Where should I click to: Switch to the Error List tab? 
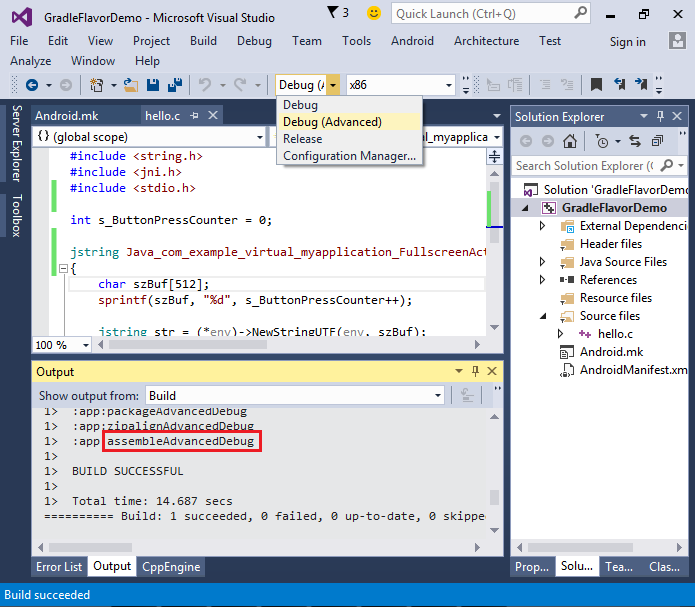(x=59, y=567)
